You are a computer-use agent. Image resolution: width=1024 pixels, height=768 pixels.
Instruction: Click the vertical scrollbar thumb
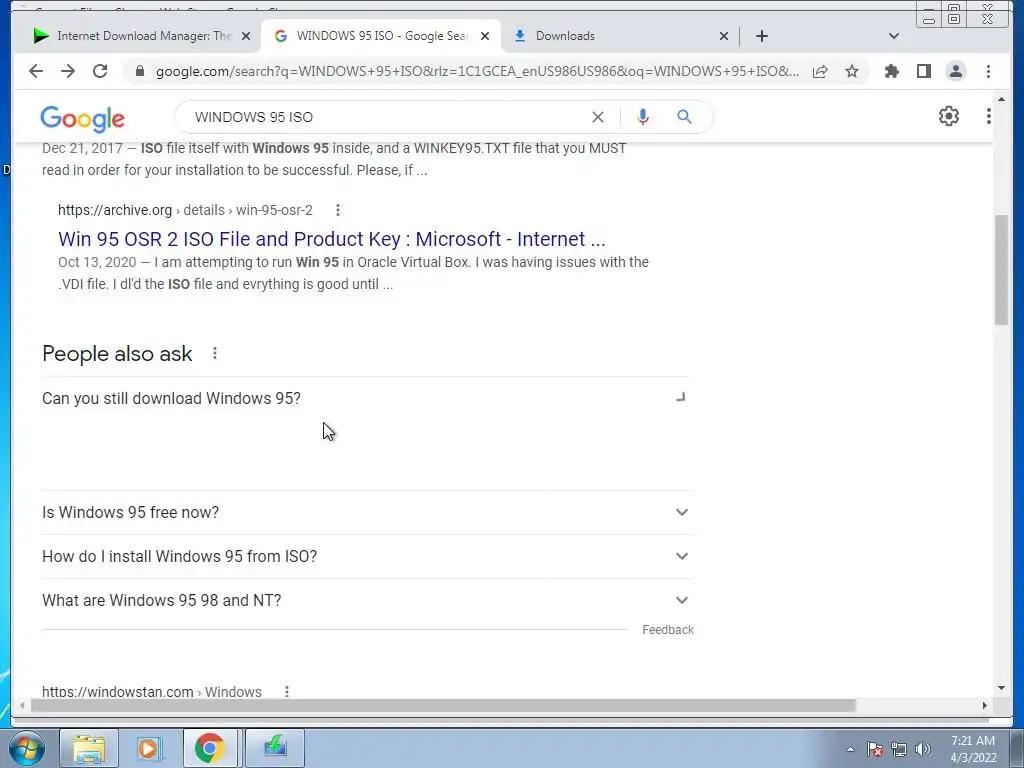1001,269
